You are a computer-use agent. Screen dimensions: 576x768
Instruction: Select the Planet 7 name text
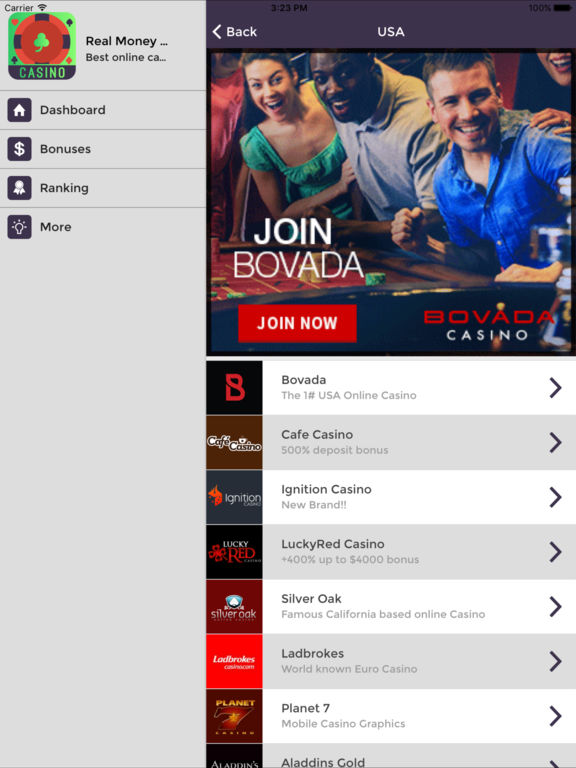coord(305,708)
